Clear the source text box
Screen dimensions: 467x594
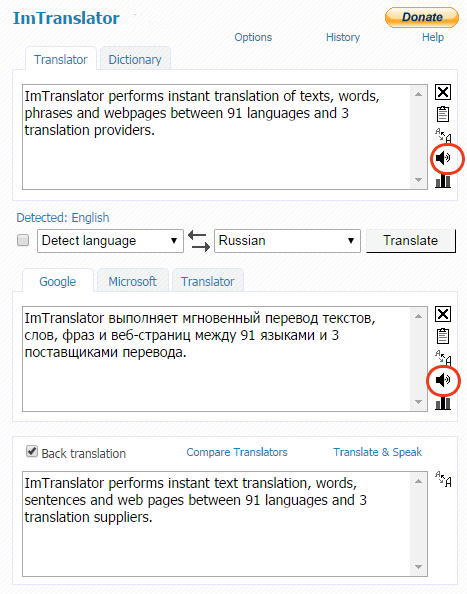443,92
